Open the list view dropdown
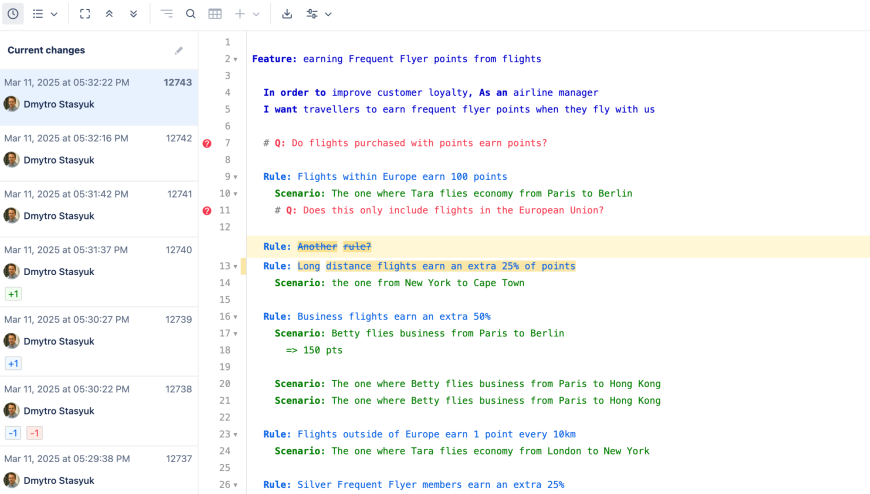 click(x=44, y=14)
